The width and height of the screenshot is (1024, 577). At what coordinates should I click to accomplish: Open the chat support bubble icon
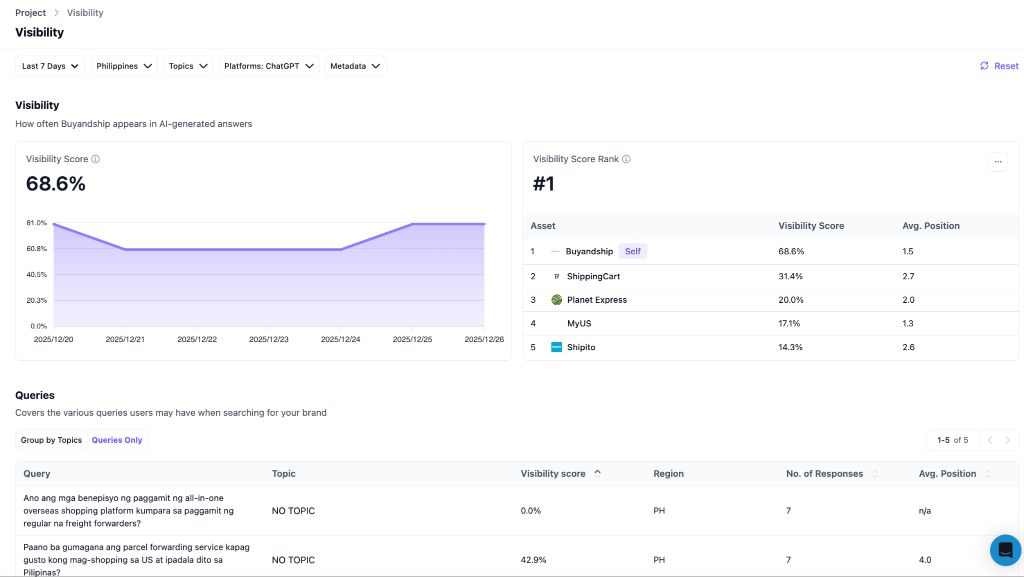click(x=1006, y=550)
